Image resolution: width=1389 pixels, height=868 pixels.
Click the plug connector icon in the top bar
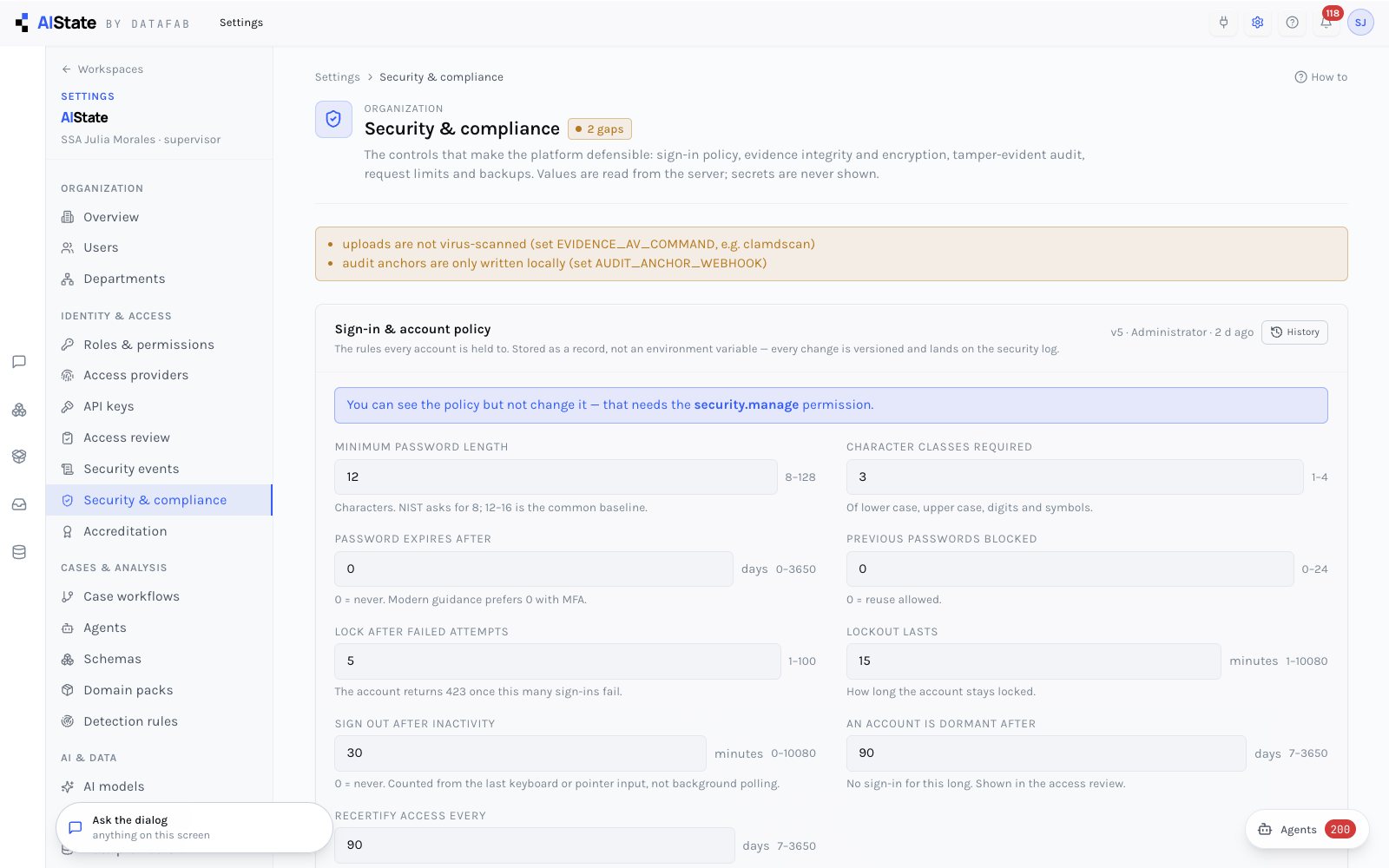click(x=1224, y=23)
